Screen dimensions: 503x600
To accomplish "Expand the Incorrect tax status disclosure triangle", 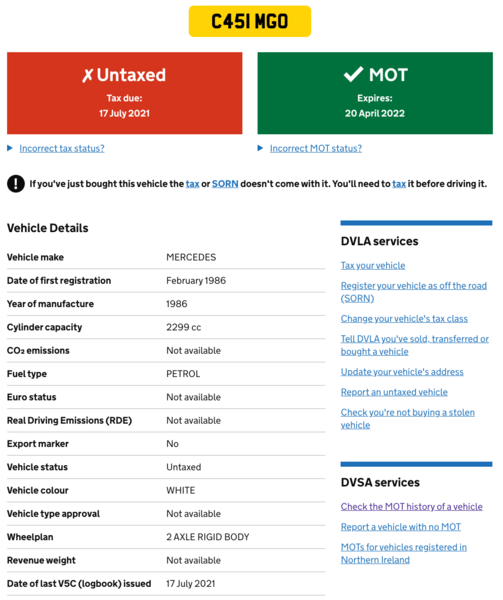I will coord(10,148).
